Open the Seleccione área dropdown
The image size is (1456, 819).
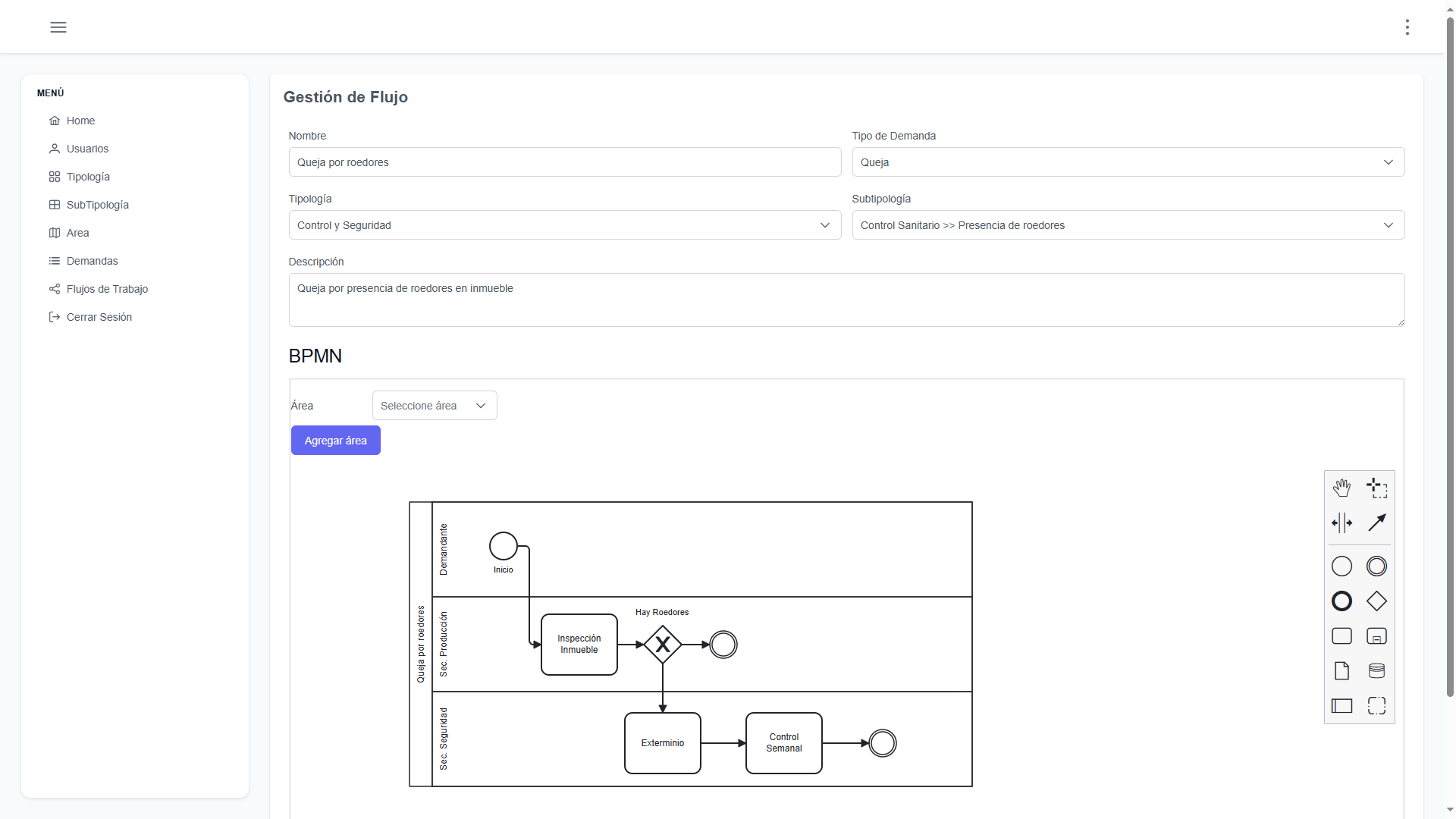point(434,406)
